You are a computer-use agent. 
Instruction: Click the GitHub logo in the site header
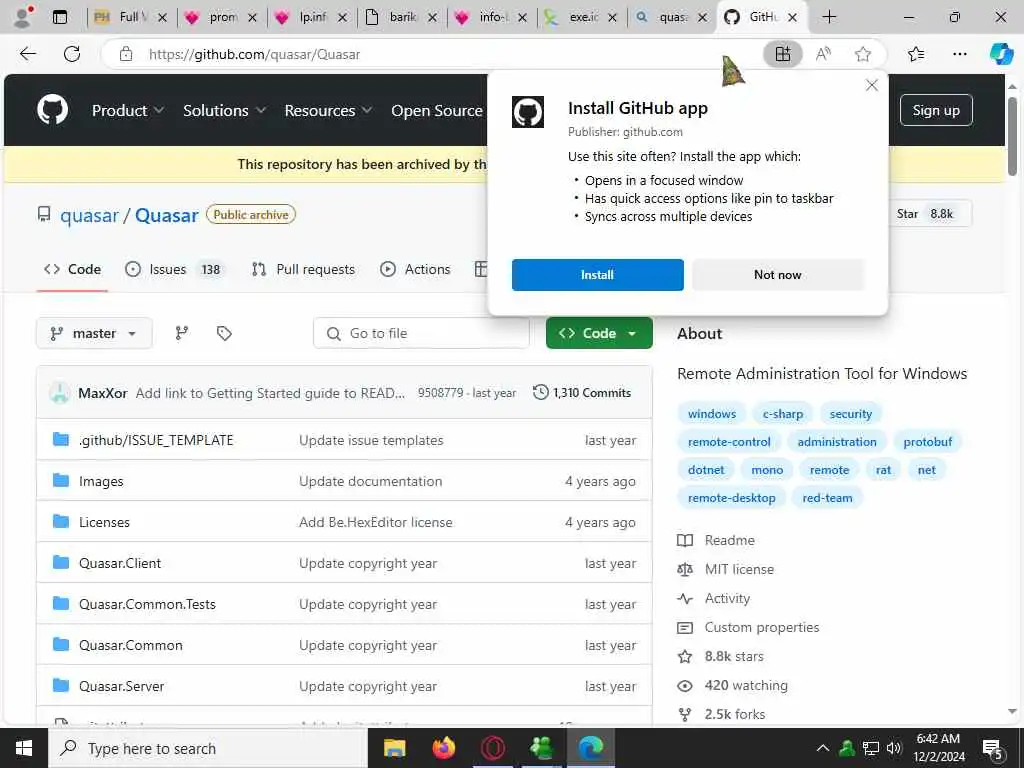point(52,110)
